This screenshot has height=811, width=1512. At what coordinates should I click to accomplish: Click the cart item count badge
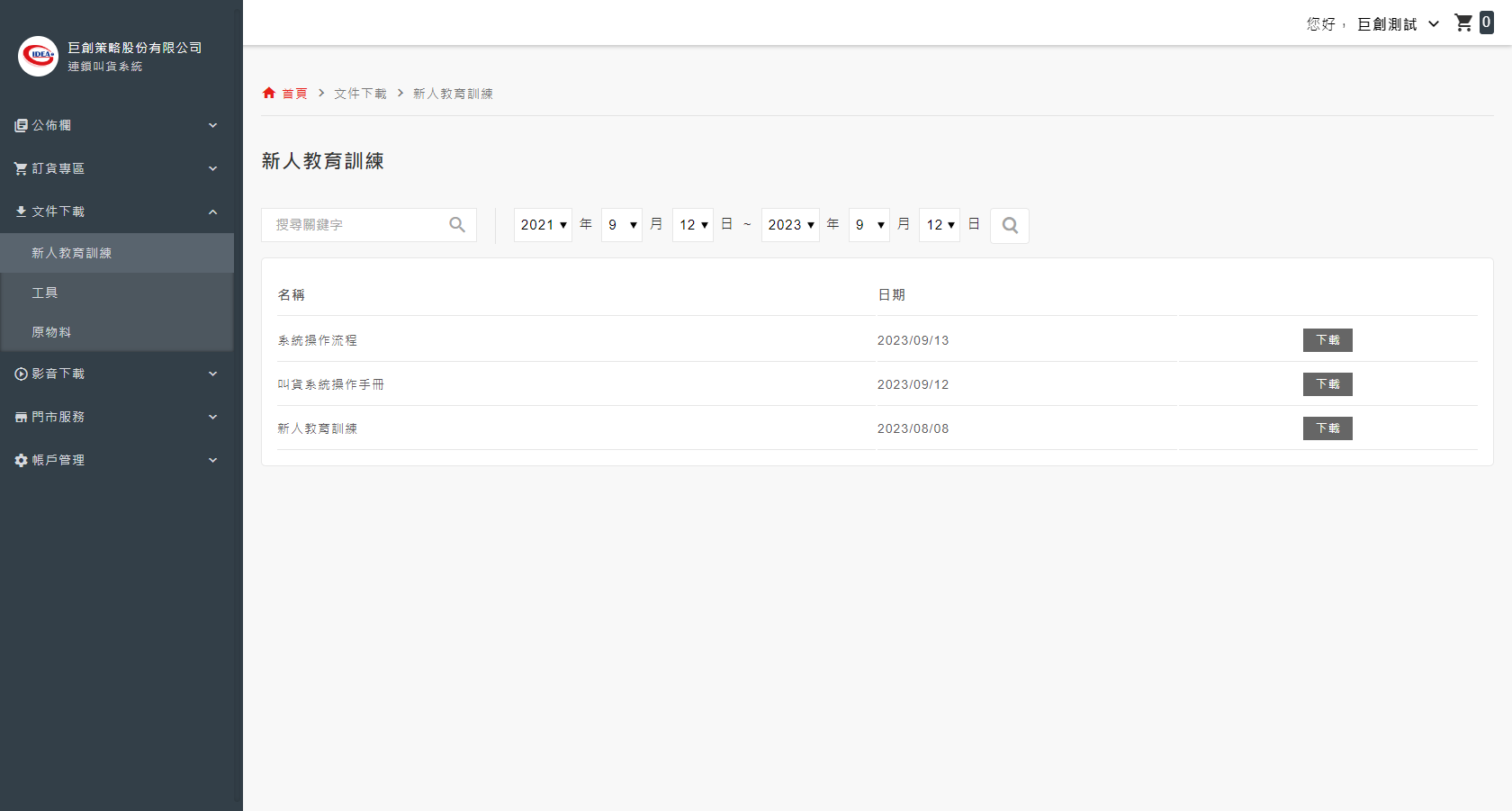[1486, 23]
